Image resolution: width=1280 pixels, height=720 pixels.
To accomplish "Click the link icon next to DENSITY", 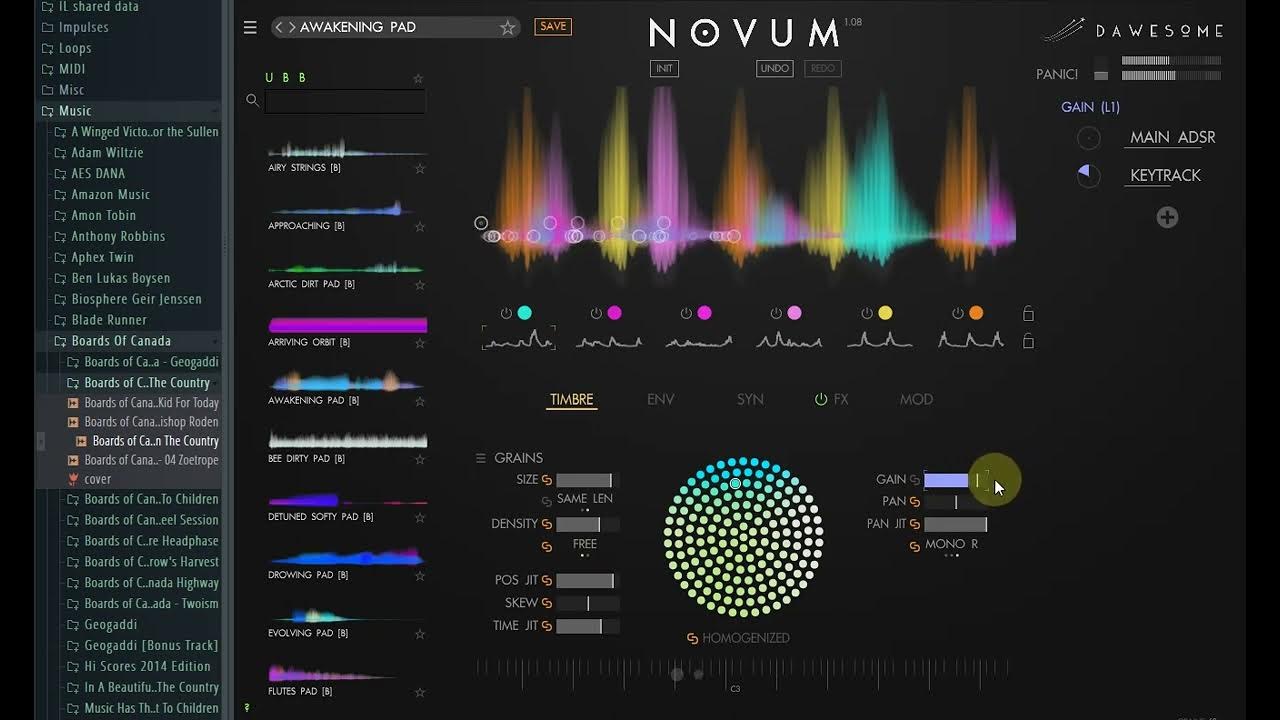I will click(x=547, y=524).
